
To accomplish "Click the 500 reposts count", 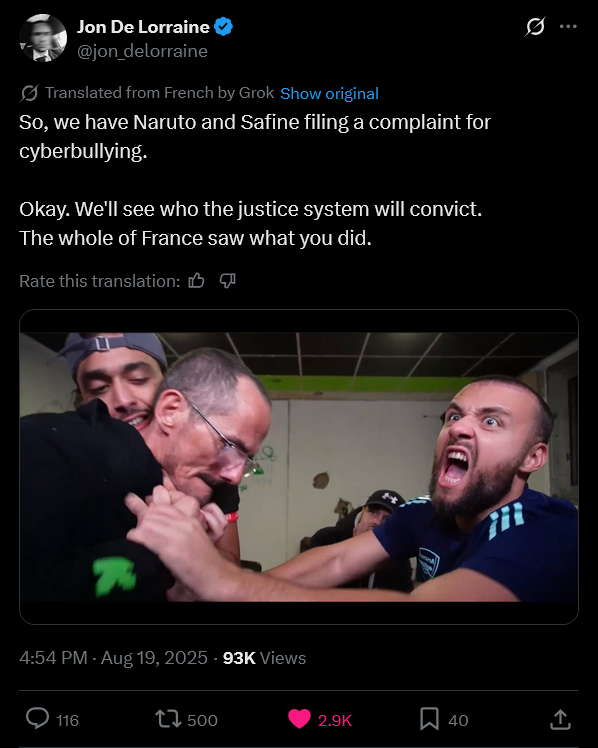I will tap(202, 720).
